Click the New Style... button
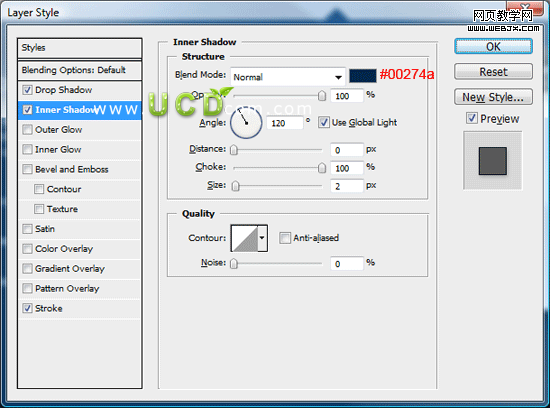This screenshot has width=550, height=408. point(493,97)
